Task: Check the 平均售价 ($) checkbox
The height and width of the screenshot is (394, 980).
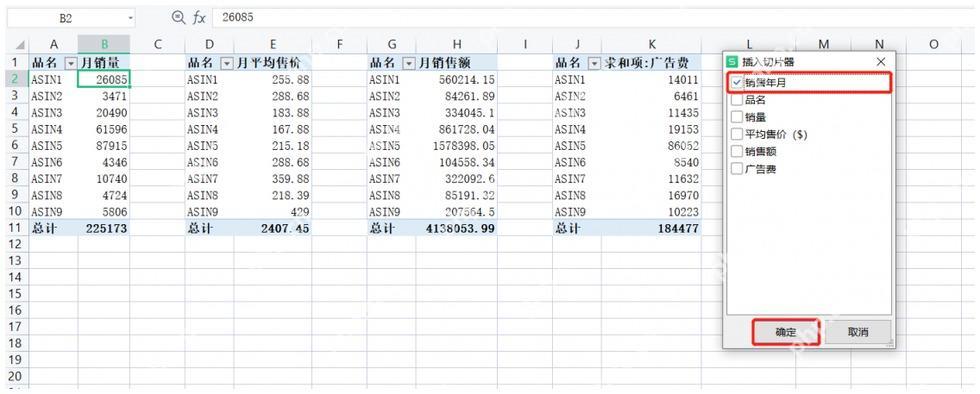Action: click(x=738, y=134)
